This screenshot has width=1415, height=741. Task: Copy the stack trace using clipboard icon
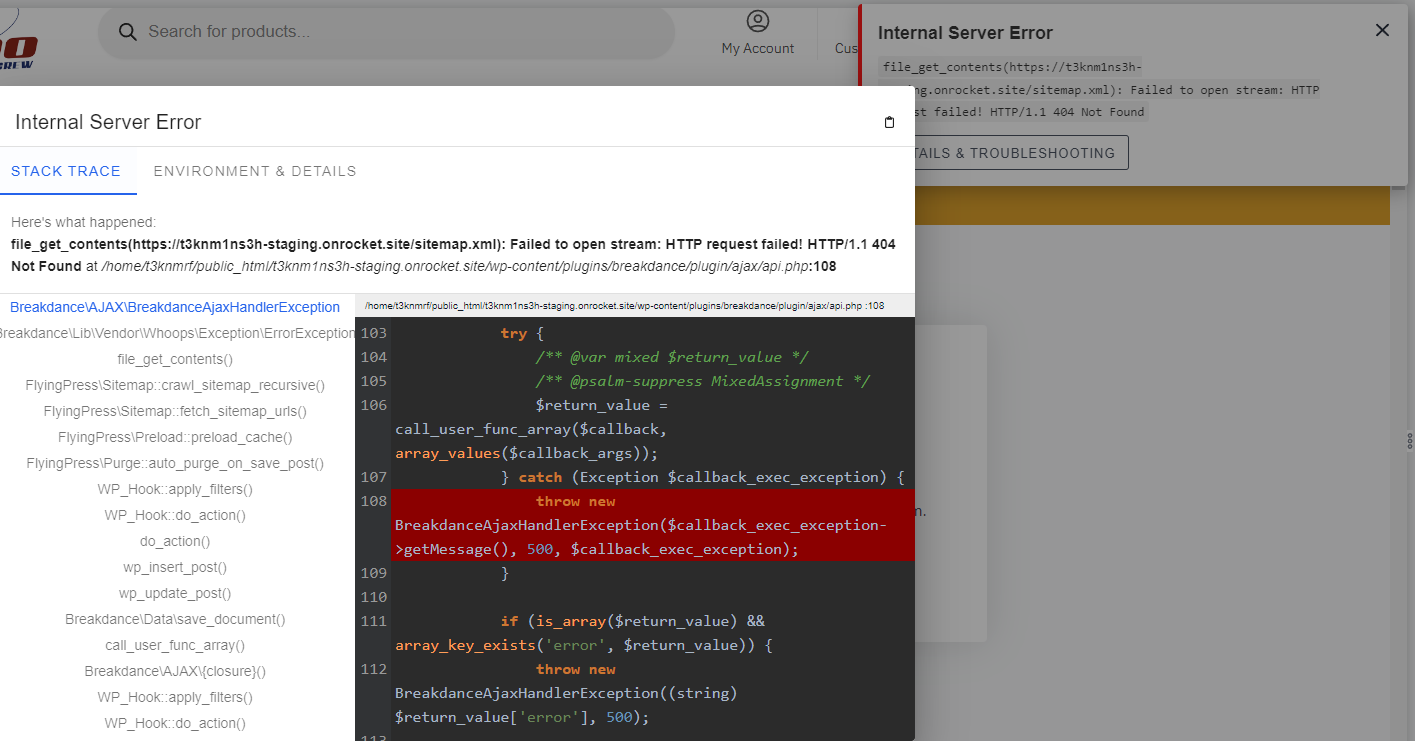pos(889,122)
